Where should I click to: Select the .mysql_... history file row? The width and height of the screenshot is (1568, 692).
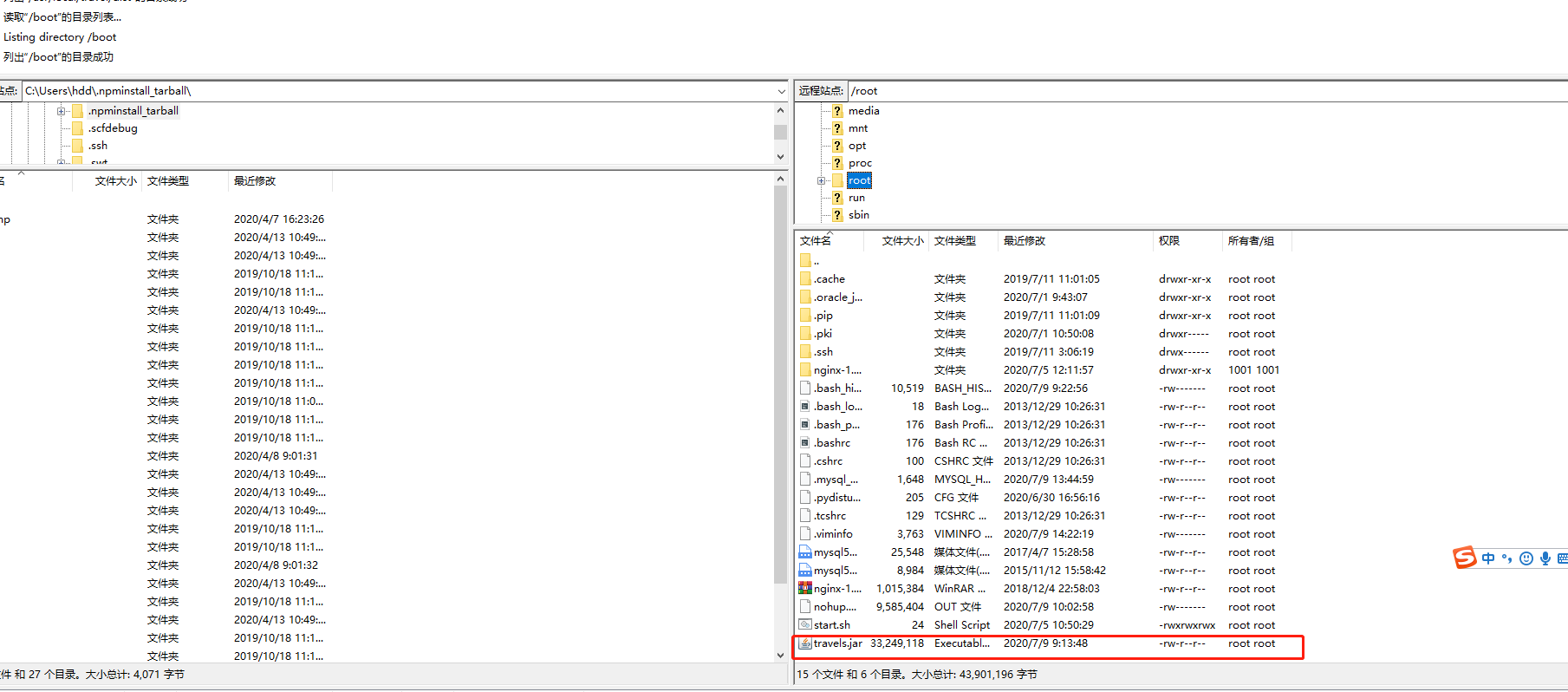(x=1043, y=480)
